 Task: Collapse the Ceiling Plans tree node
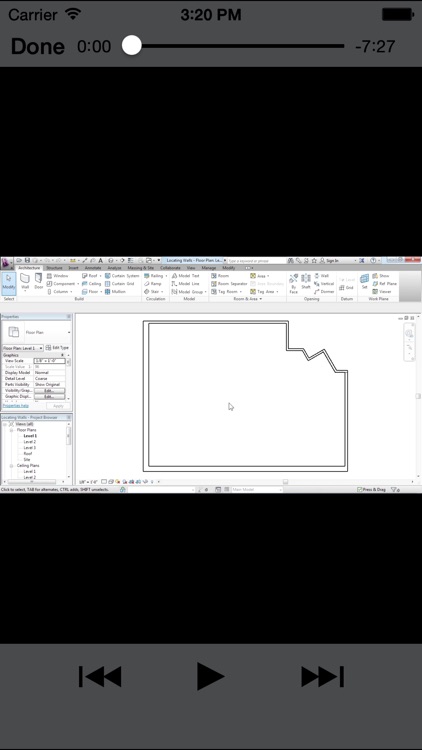point(11,465)
